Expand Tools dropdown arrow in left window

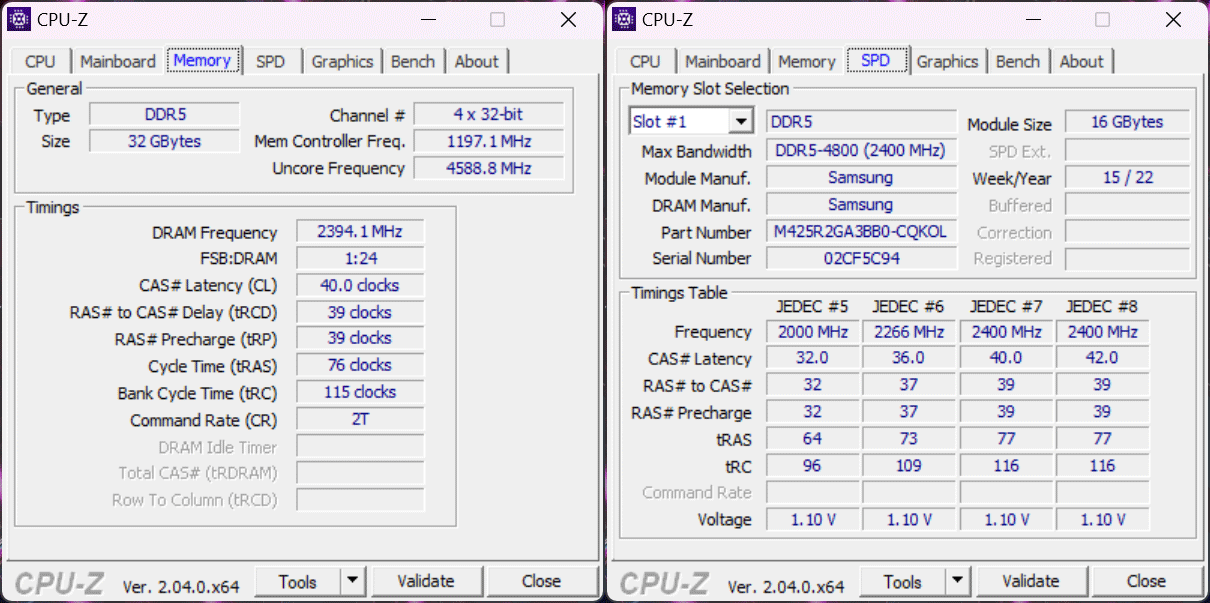353,581
